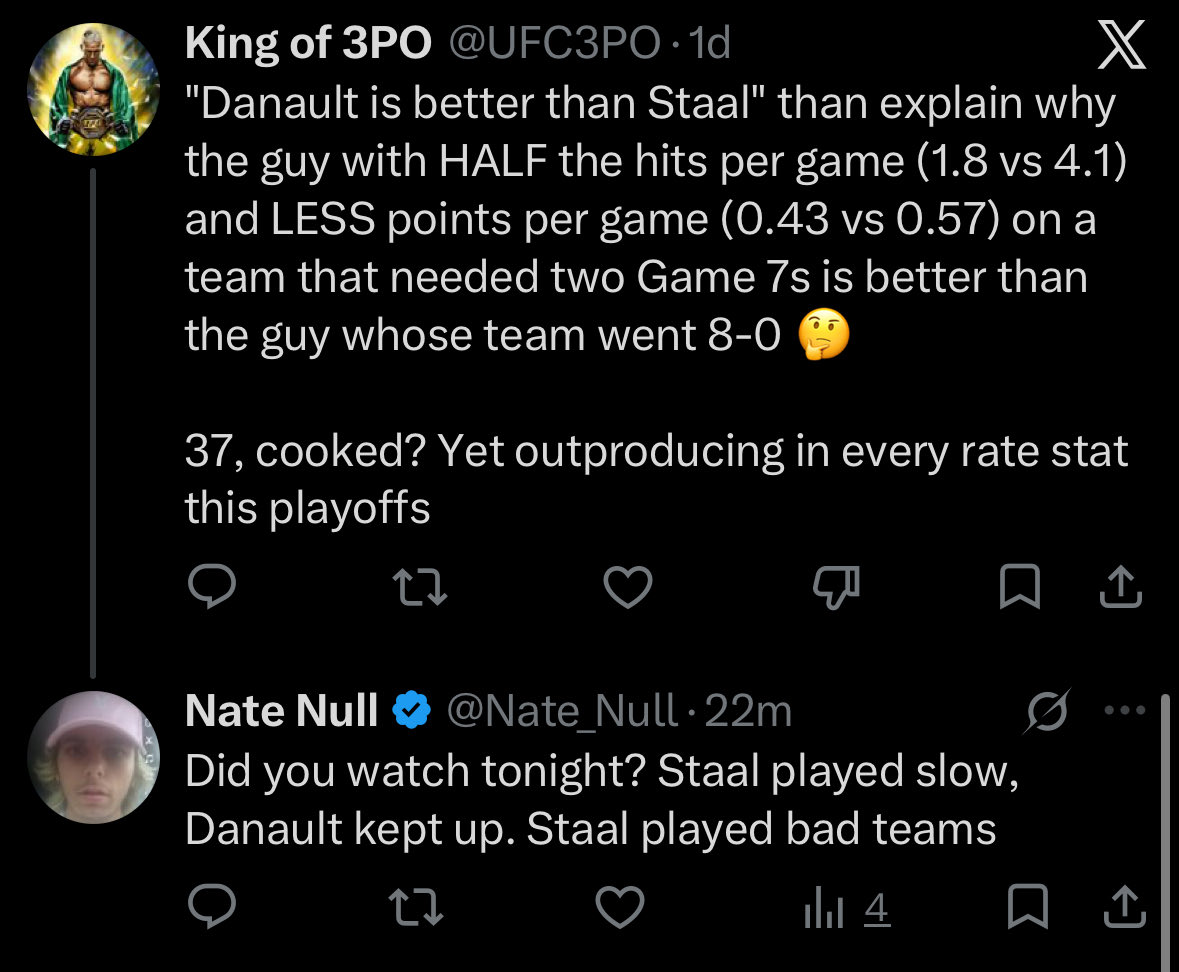Open King of 3PO's profile picture

point(93,89)
